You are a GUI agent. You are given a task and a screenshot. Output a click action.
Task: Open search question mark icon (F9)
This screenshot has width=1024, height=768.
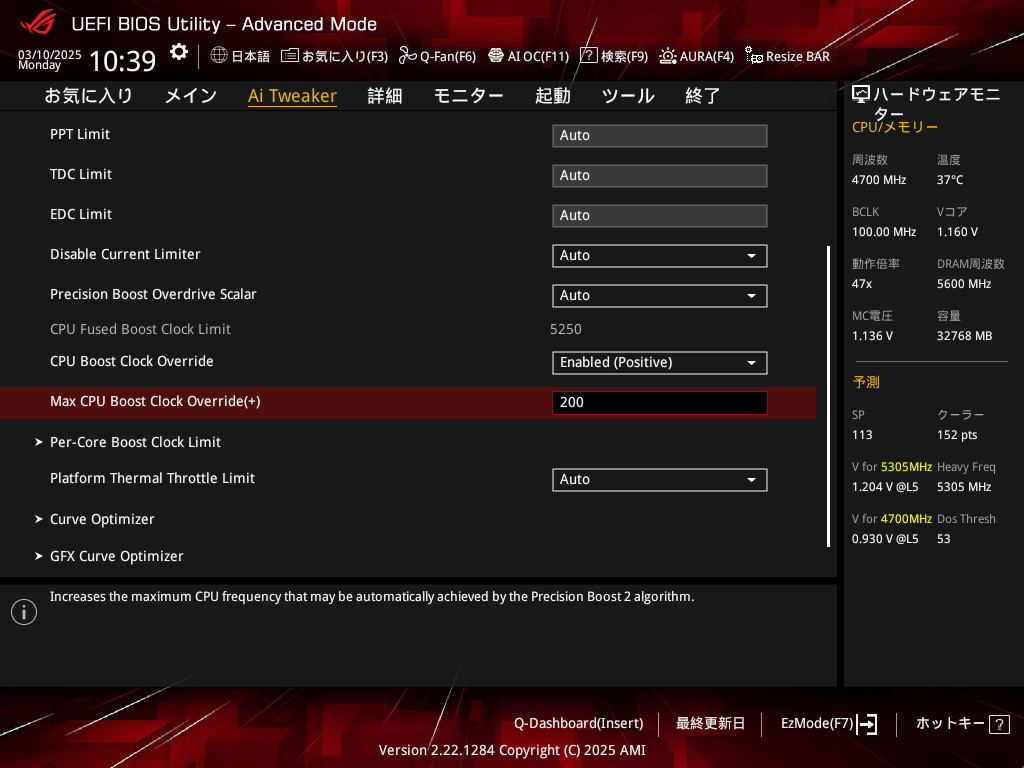click(588, 56)
